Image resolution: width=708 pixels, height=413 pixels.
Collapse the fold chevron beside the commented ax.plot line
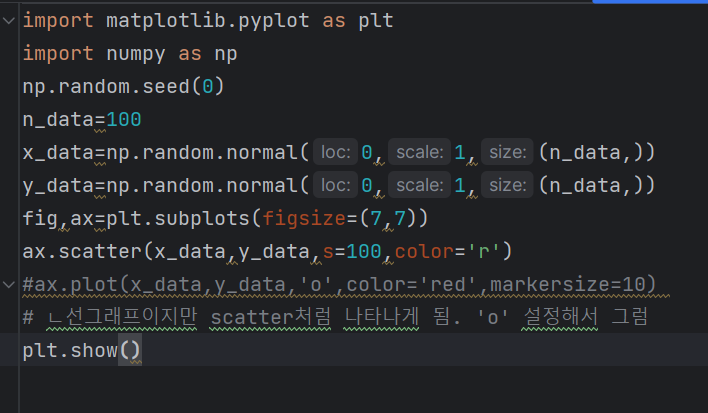9,284
